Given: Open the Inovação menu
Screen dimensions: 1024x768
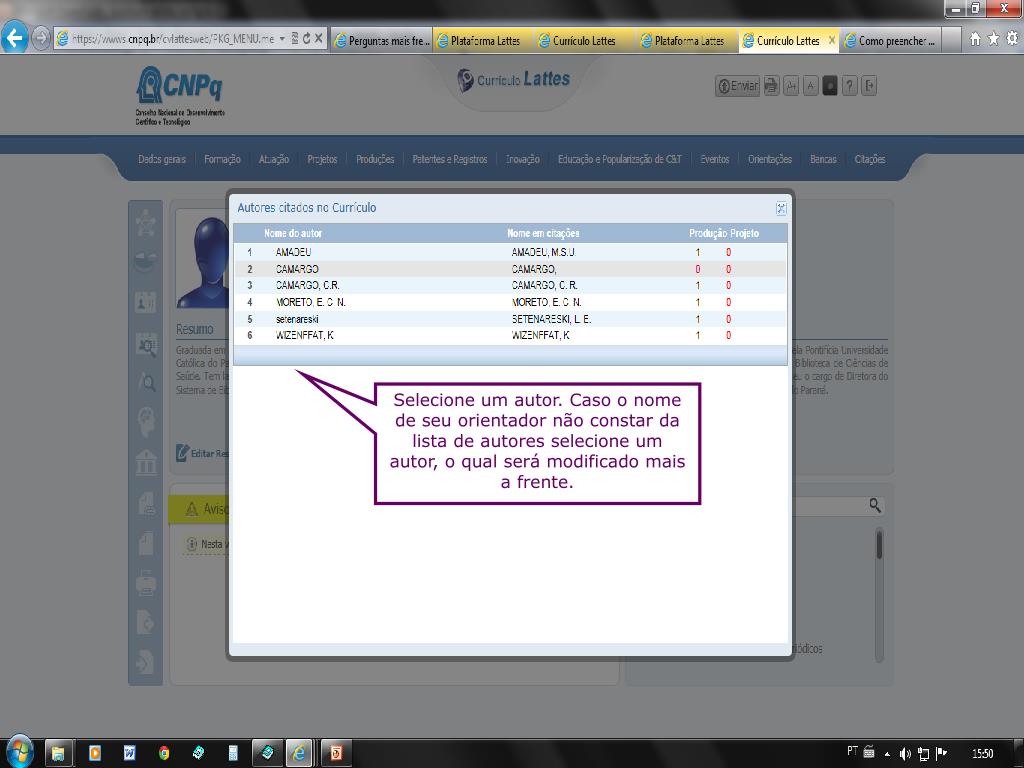Looking at the screenshot, I should (x=522, y=159).
